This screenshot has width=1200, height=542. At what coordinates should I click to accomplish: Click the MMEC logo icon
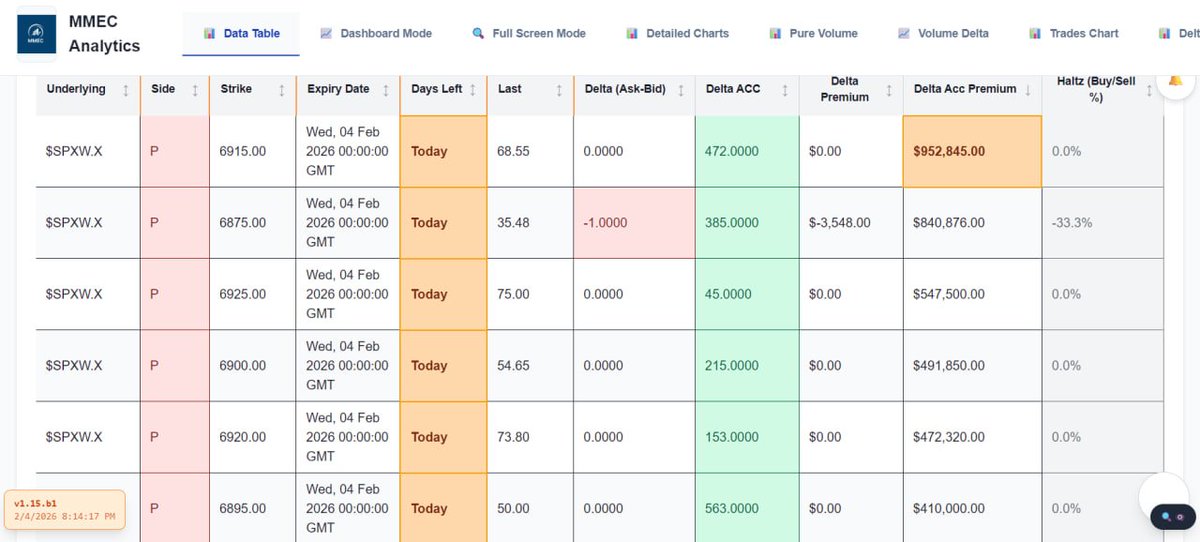coord(37,34)
